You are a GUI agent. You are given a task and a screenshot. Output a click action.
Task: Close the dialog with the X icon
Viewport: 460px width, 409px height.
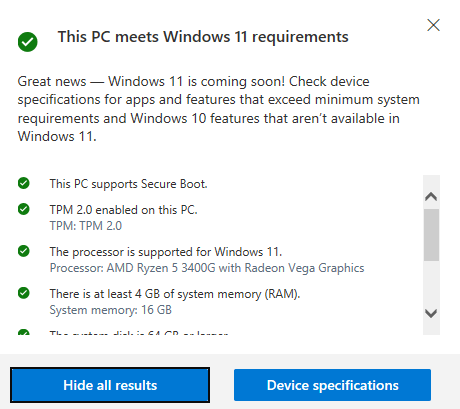pyautogui.click(x=433, y=25)
